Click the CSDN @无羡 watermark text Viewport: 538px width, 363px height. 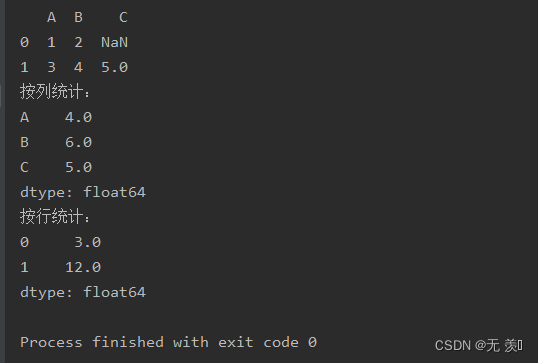tap(479, 346)
